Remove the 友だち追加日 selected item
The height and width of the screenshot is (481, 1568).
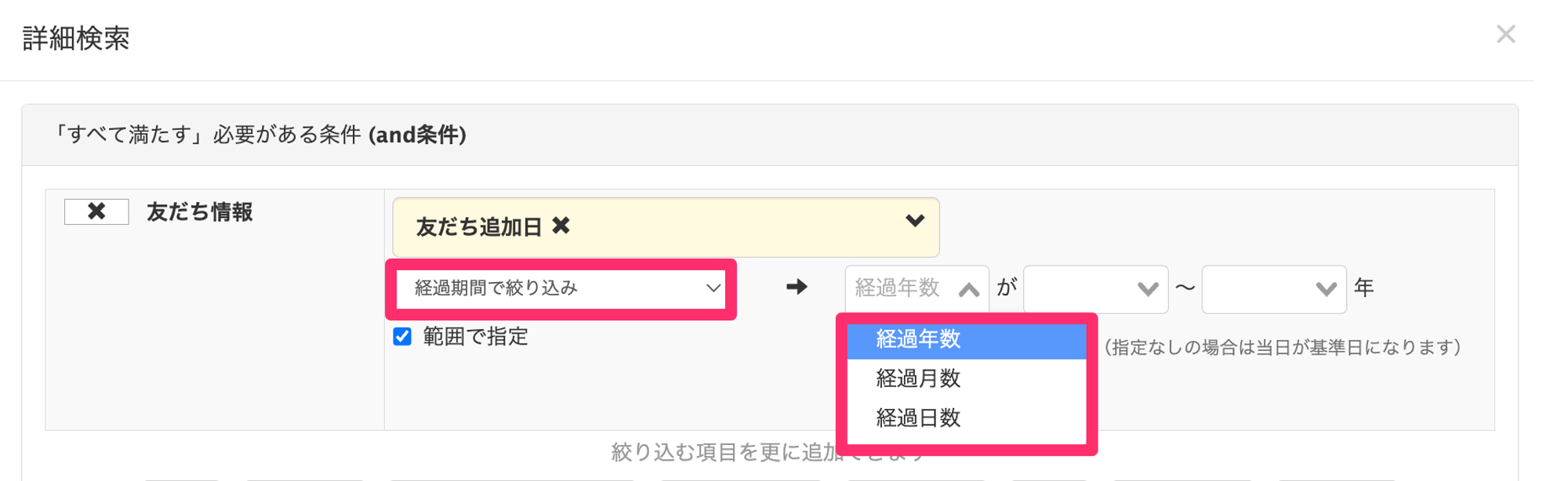(x=562, y=225)
